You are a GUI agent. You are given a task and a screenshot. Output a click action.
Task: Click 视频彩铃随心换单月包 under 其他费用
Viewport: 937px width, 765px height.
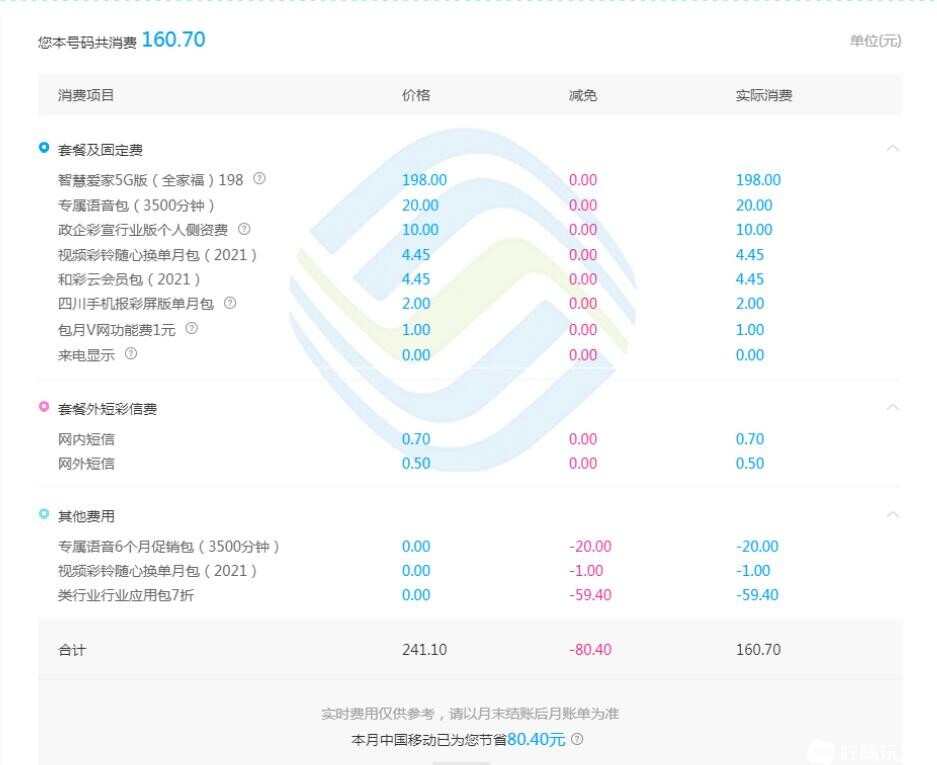pyautogui.click(x=158, y=571)
